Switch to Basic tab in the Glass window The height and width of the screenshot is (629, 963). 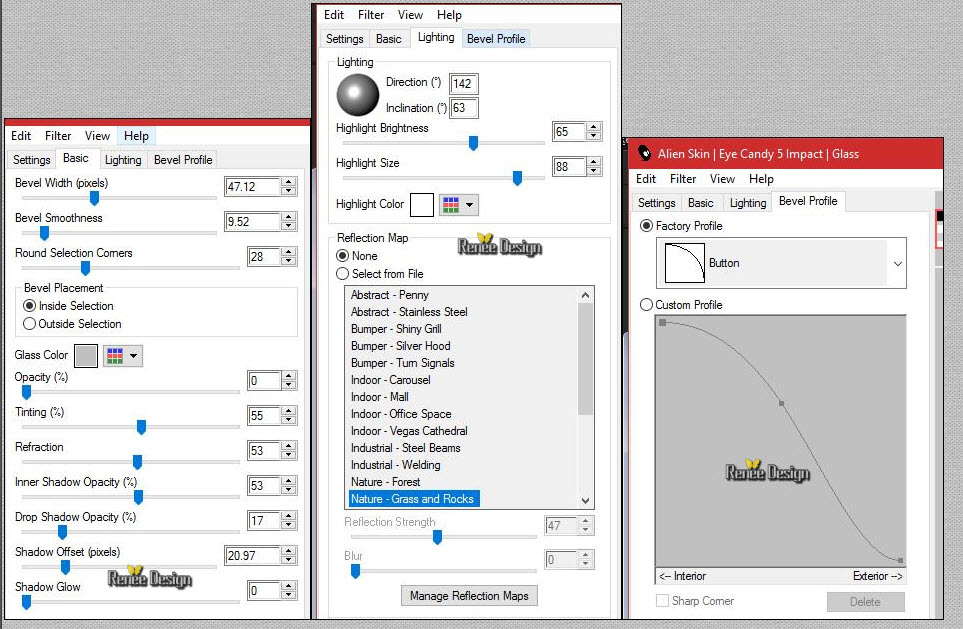701,203
